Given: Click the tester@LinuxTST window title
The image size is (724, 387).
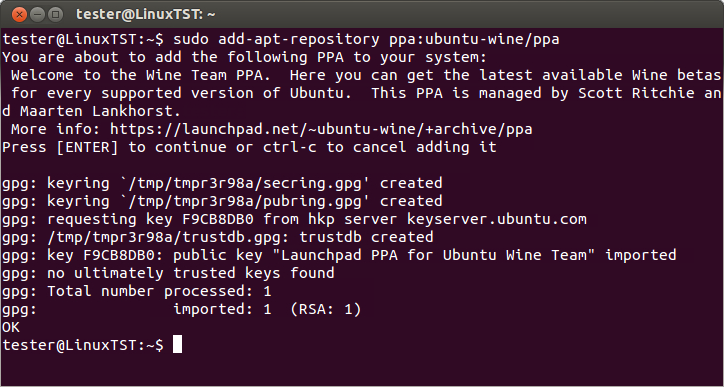Looking at the screenshot, I should [x=146, y=15].
